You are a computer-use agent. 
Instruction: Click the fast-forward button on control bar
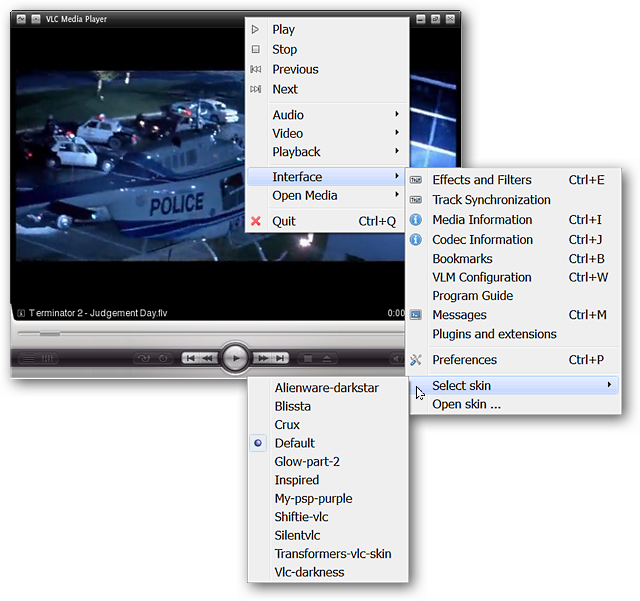click(x=263, y=358)
